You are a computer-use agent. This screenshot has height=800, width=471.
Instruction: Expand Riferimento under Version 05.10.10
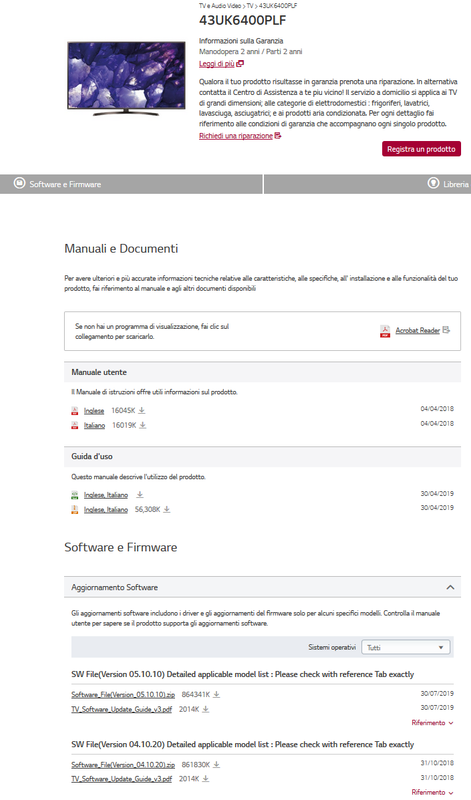pyautogui.click(x=432, y=723)
